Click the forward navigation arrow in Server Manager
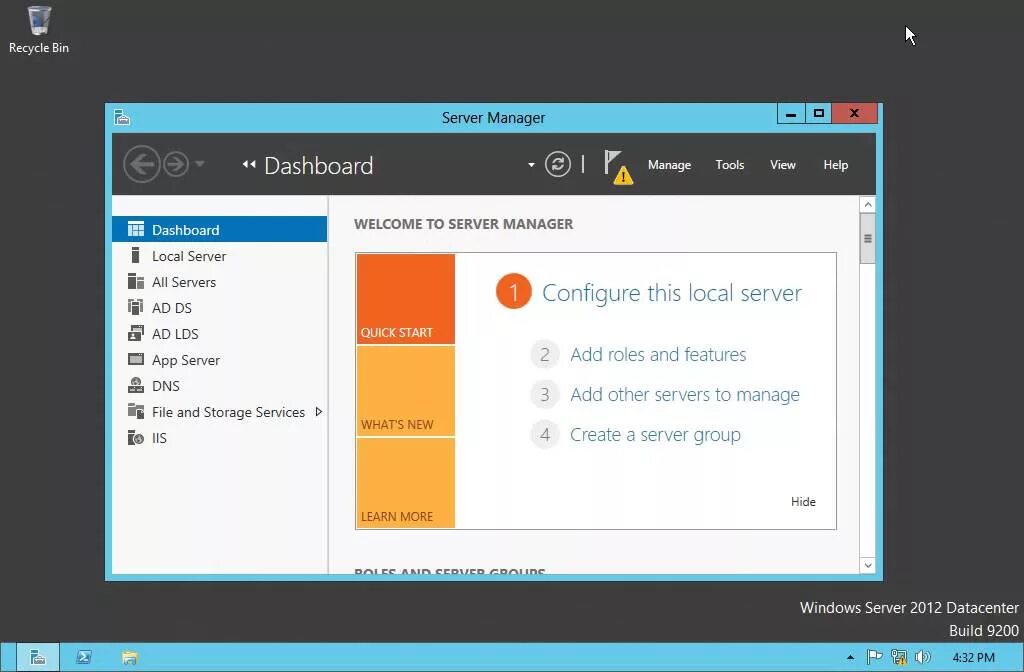 pos(176,164)
